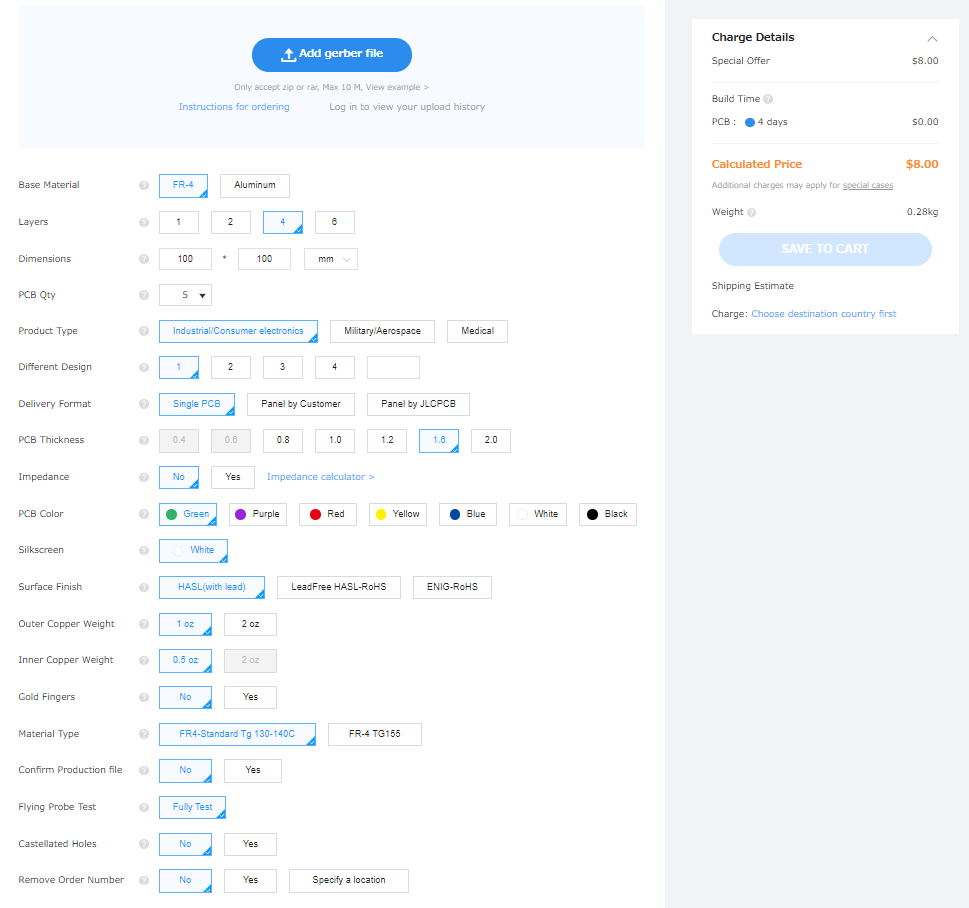Choose 6 layers option
The height and width of the screenshot is (908, 969).
(334, 223)
